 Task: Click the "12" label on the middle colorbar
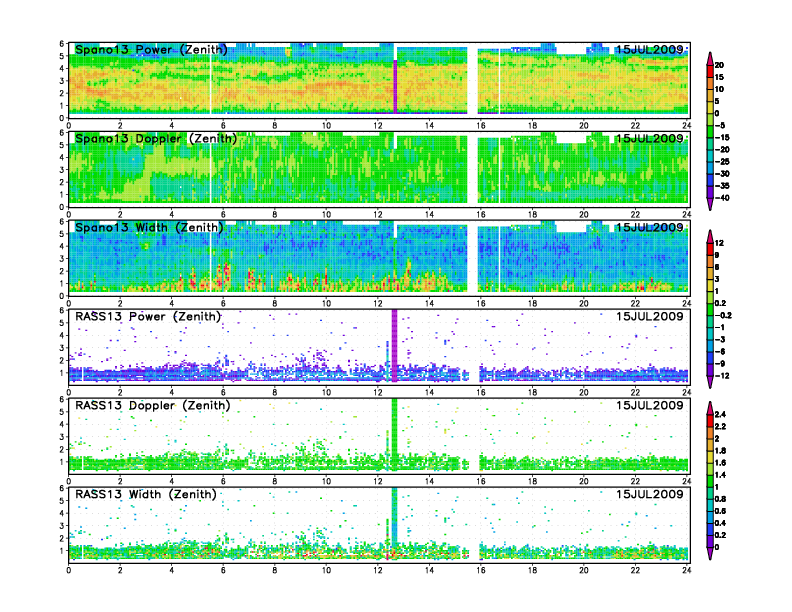click(x=719, y=243)
